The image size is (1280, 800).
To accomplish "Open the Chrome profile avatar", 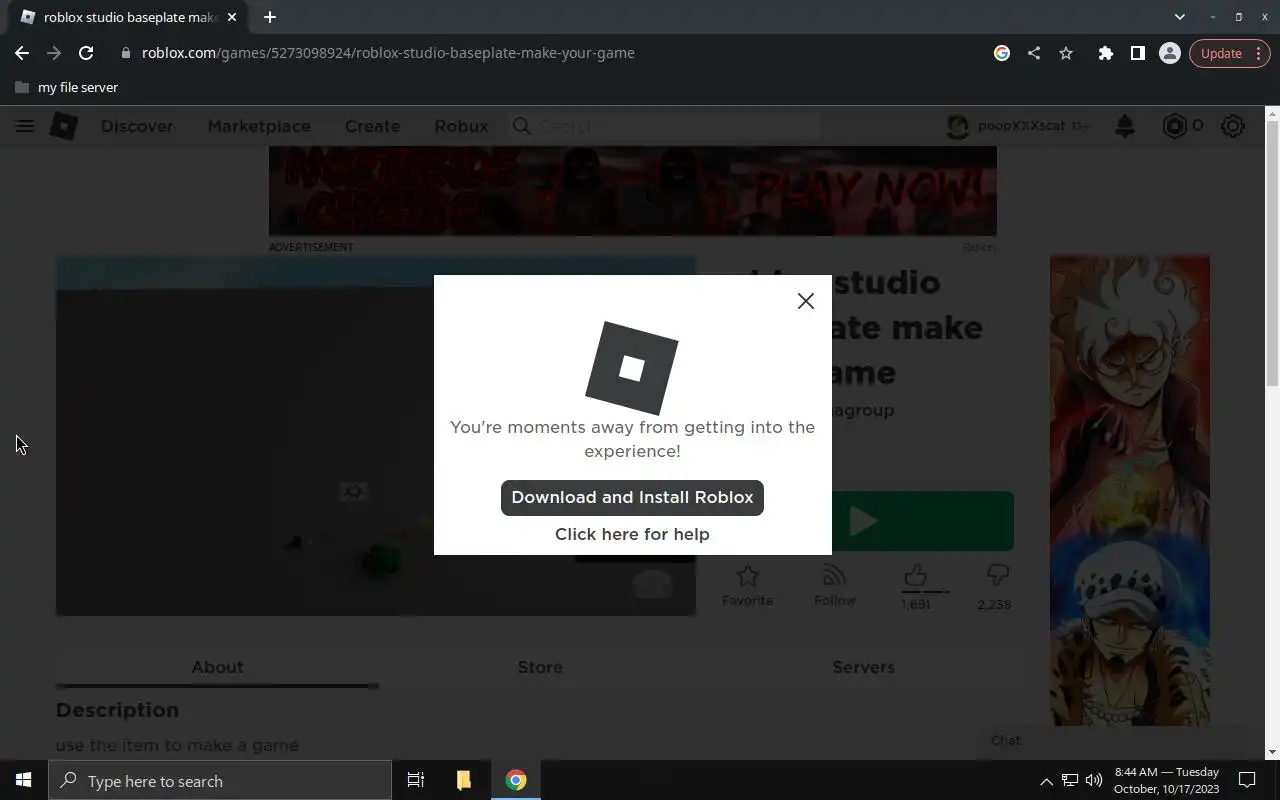I will [x=1169, y=53].
